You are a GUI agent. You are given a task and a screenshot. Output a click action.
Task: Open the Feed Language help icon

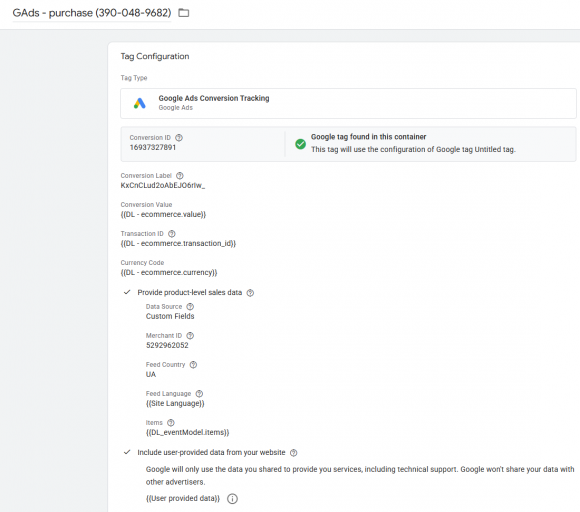pyautogui.click(x=199, y=394)
